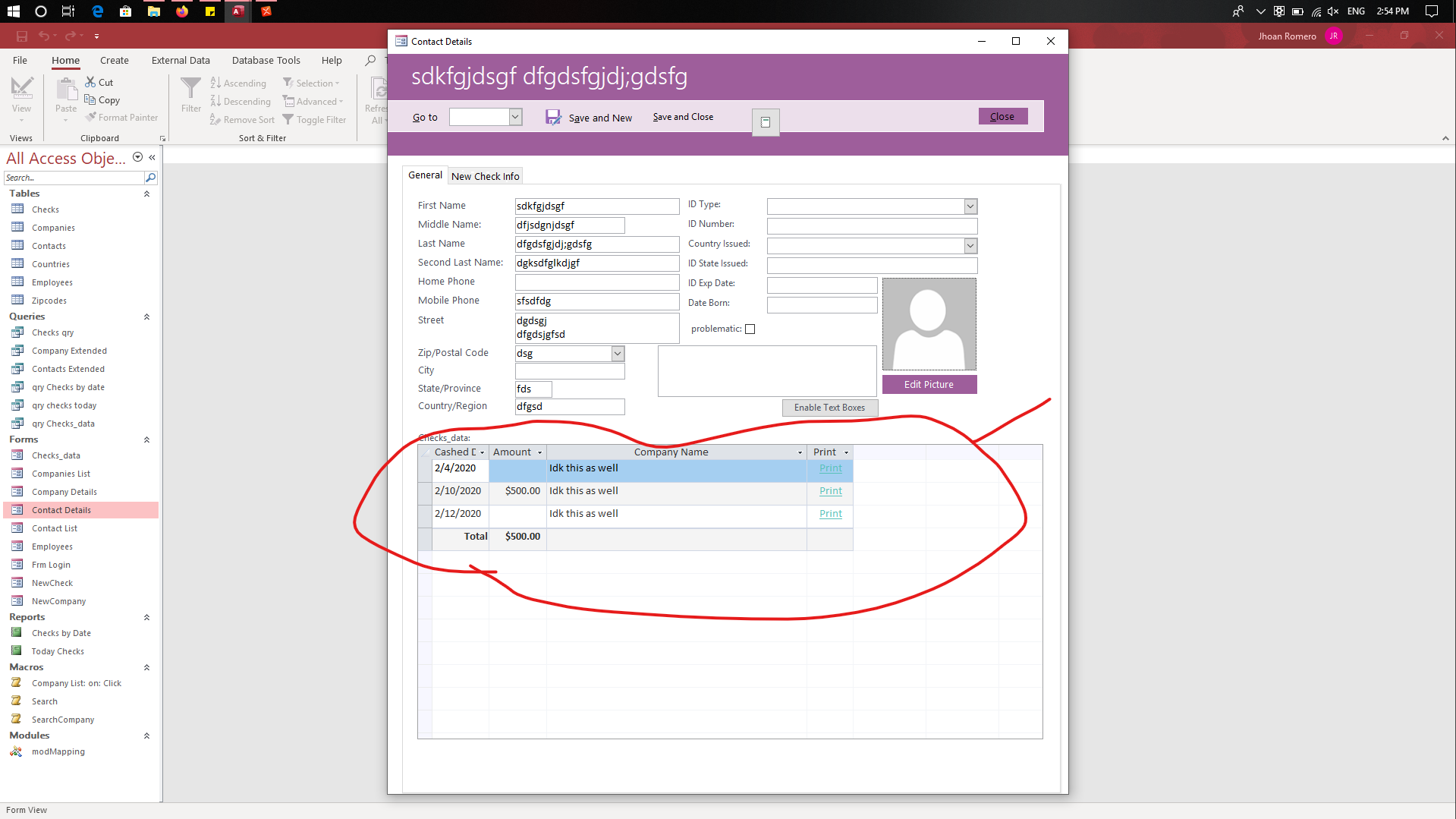Open the Country Issued dropdown
Viewport: 1456px width, 819px height.
pyautogui.click(x=970, y=246)
